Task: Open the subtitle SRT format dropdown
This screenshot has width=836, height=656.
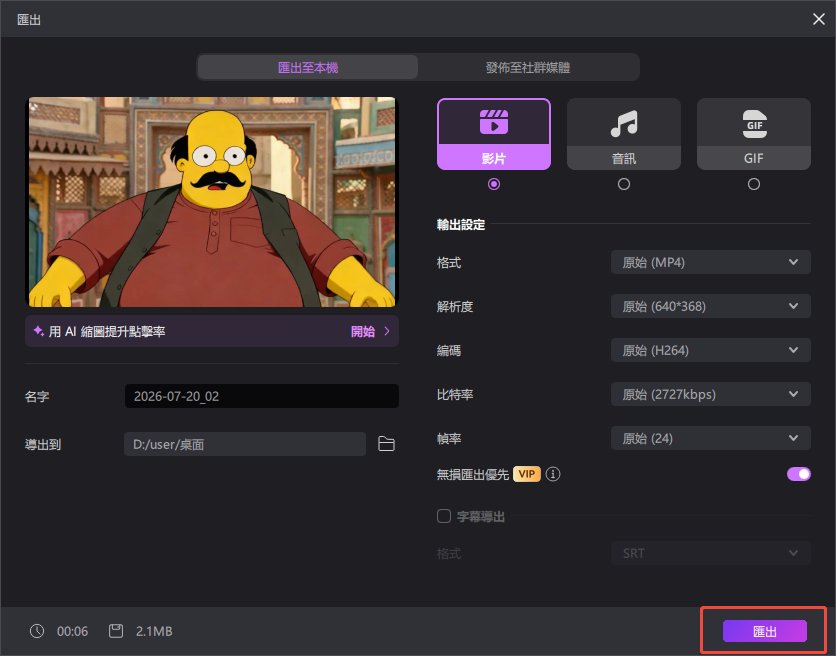Action: [x=711, y=553]
